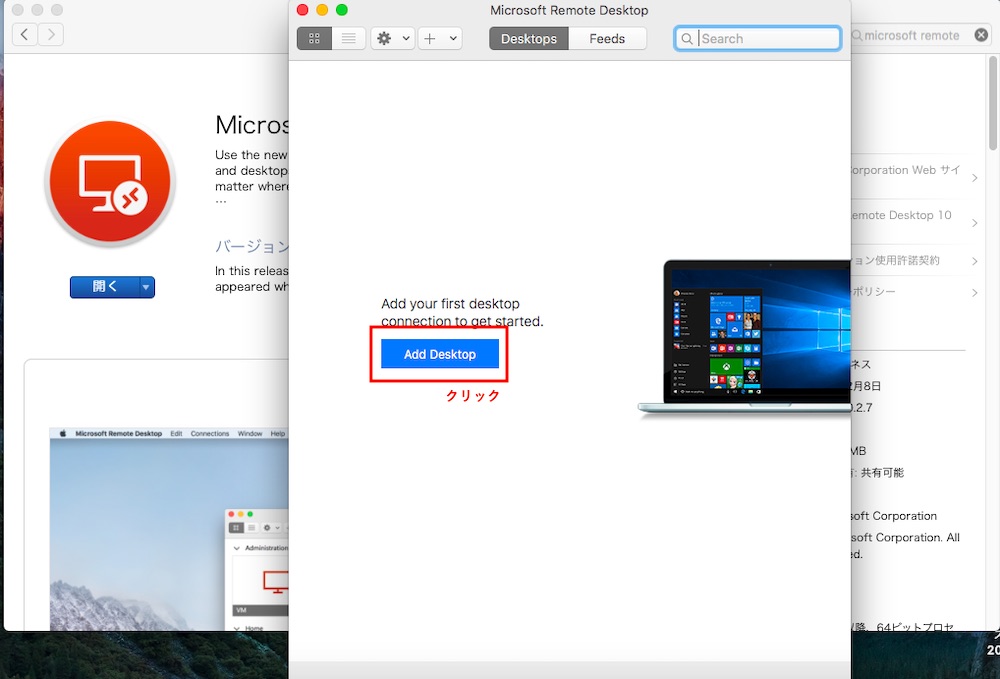Zoom the Microsoft Remote Desktop window

click(342, 10)
